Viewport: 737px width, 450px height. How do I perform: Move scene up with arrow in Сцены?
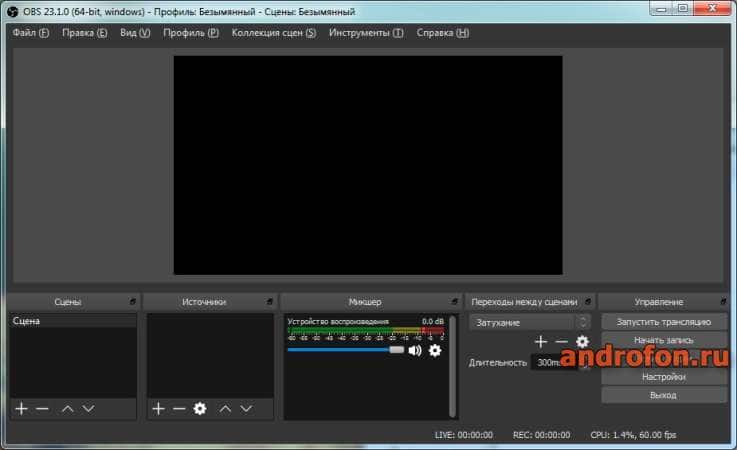68,409
